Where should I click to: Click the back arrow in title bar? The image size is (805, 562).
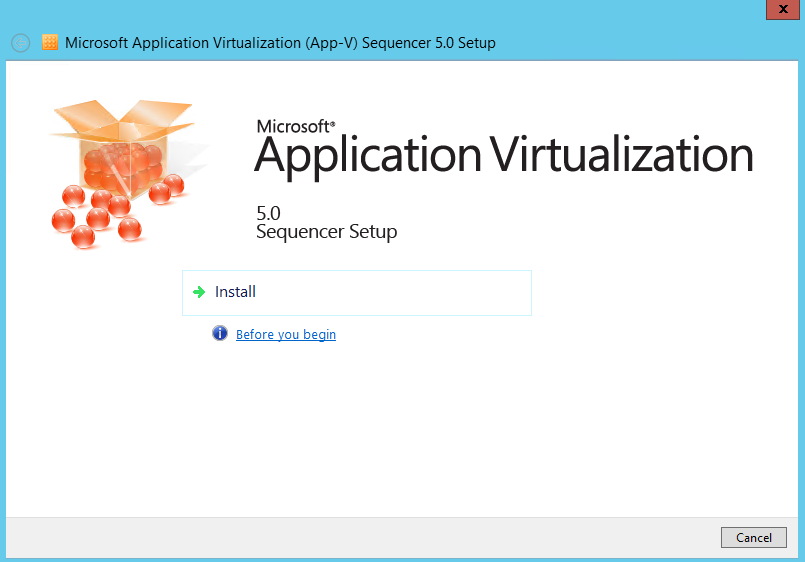pyautogui.click(x=21, y=43)
